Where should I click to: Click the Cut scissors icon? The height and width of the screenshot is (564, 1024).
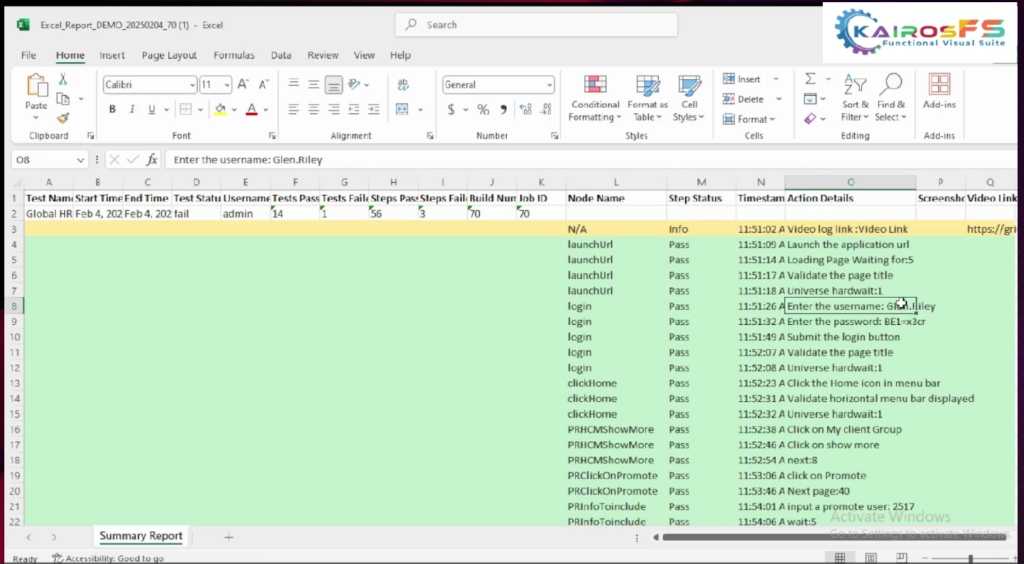(x=63, y=80)
